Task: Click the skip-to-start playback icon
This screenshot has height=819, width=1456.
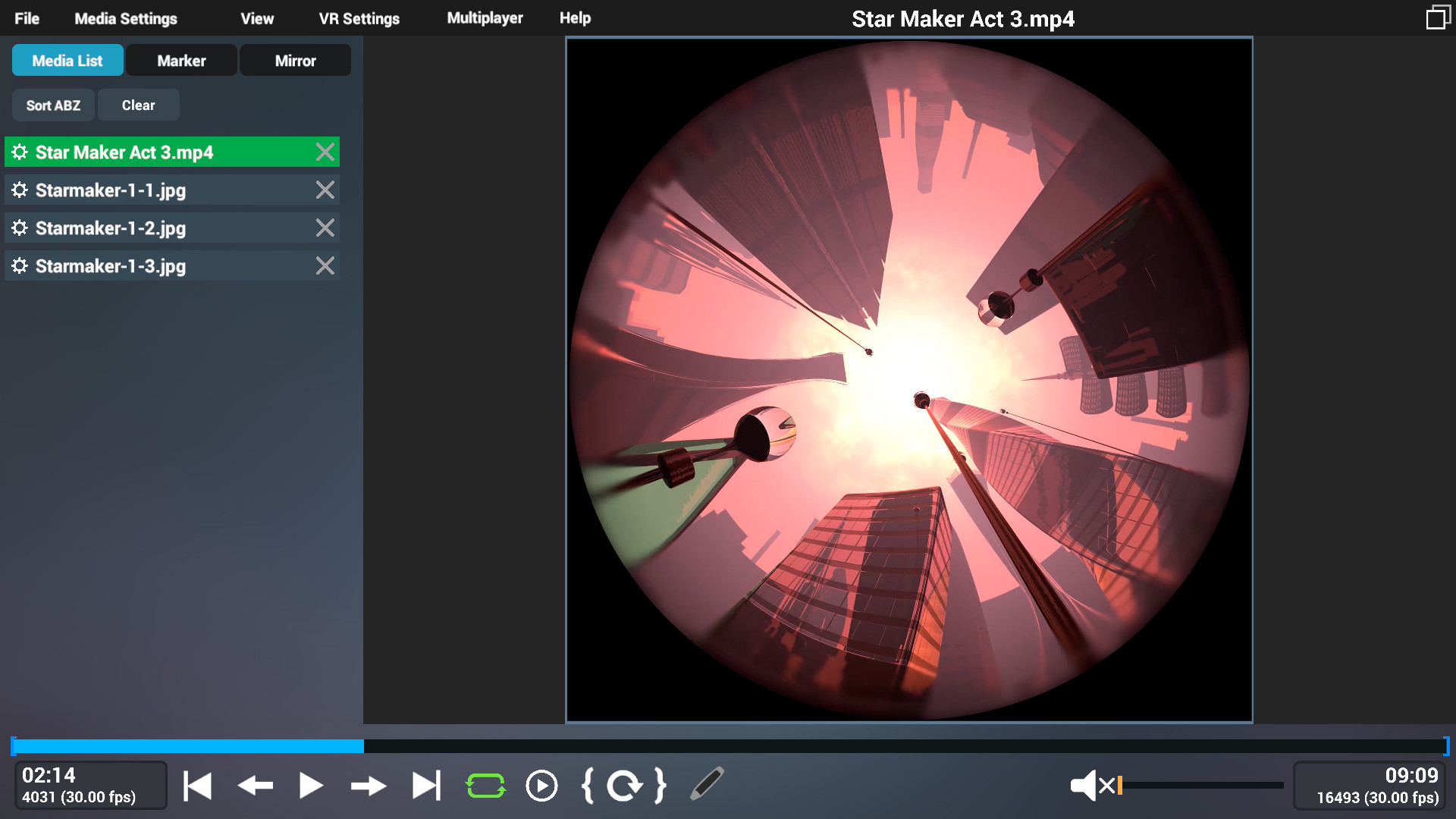Action: tap(196, 786)
